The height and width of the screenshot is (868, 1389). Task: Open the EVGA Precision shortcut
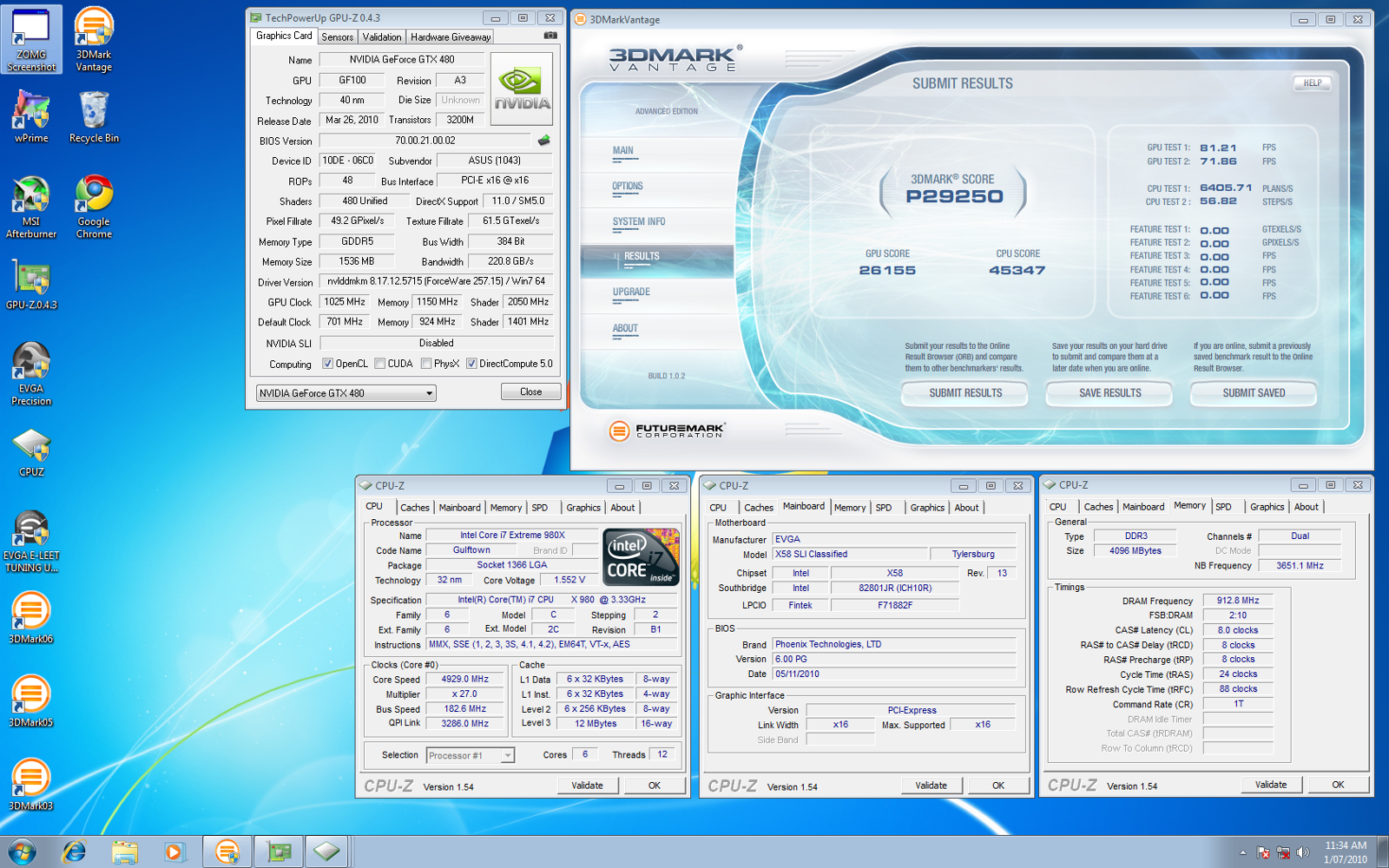coord(31,373)
